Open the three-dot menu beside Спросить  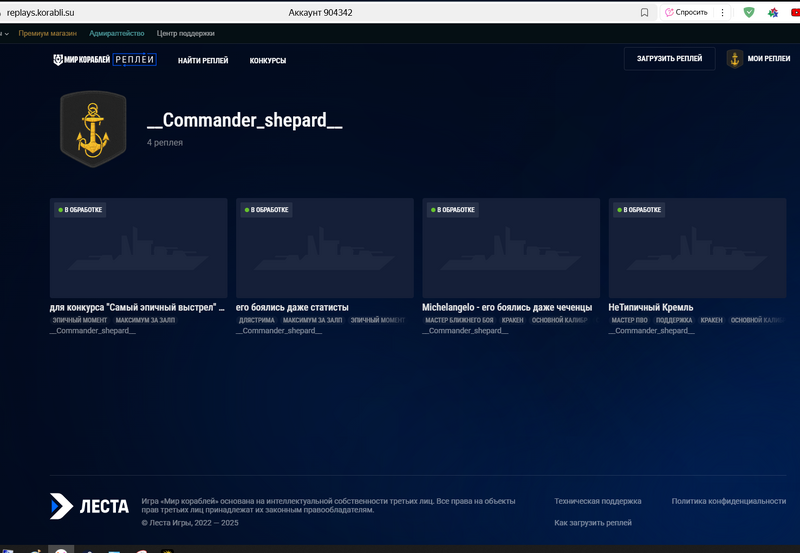pos(722,13)
